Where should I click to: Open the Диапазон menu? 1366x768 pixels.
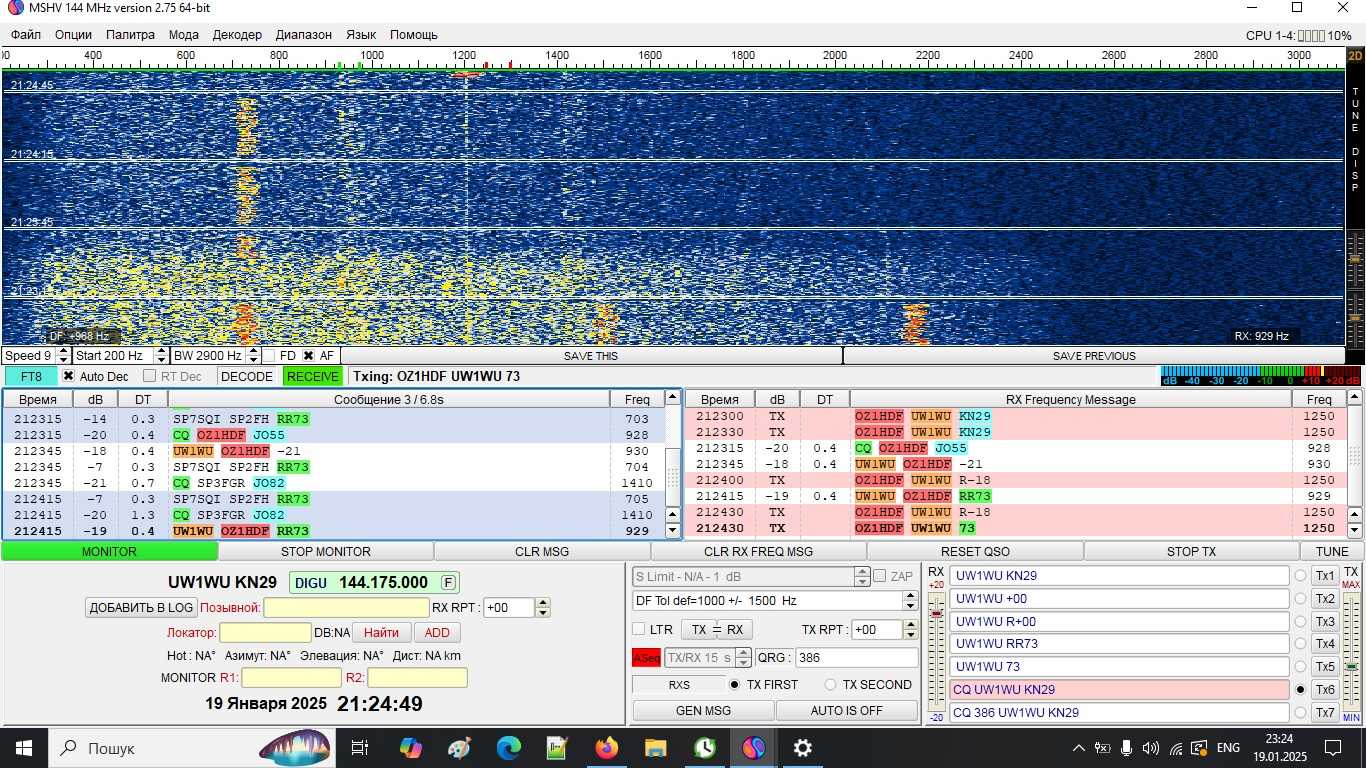point(303,34)
